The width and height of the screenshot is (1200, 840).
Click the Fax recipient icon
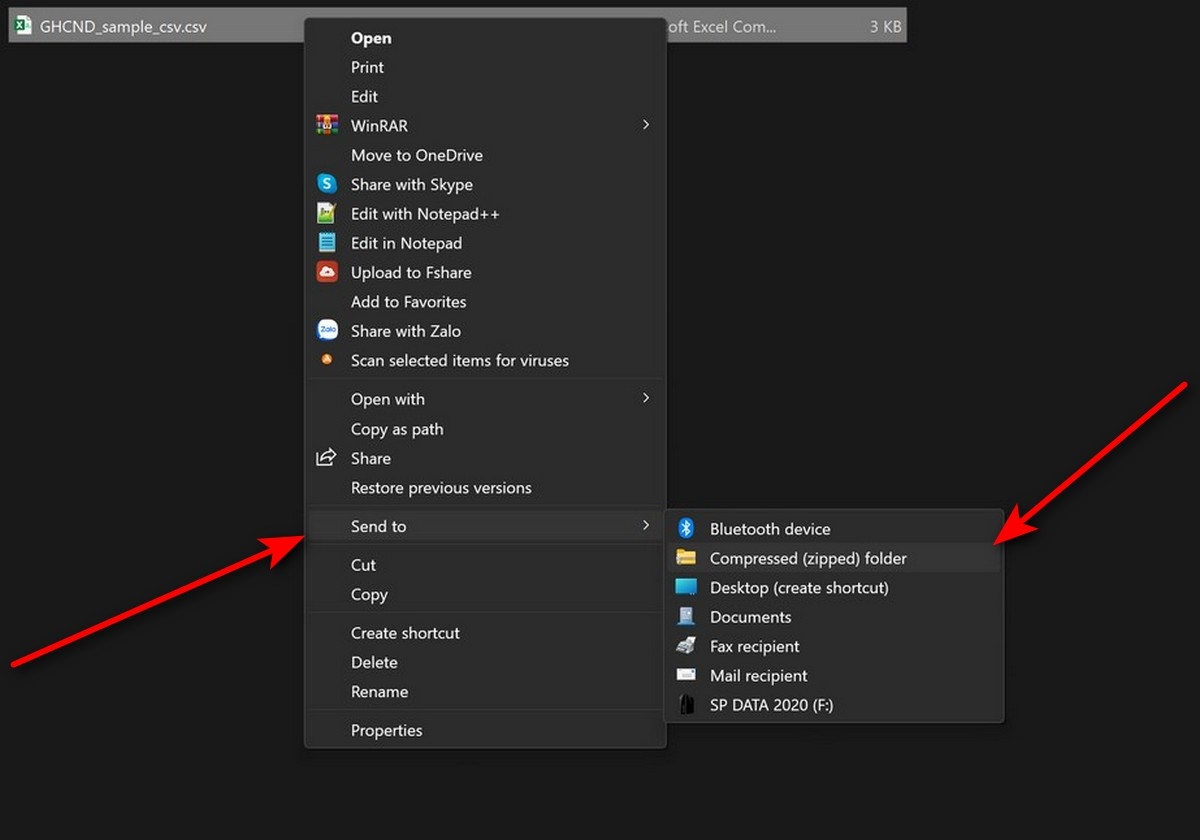click(x=686, y=646)
